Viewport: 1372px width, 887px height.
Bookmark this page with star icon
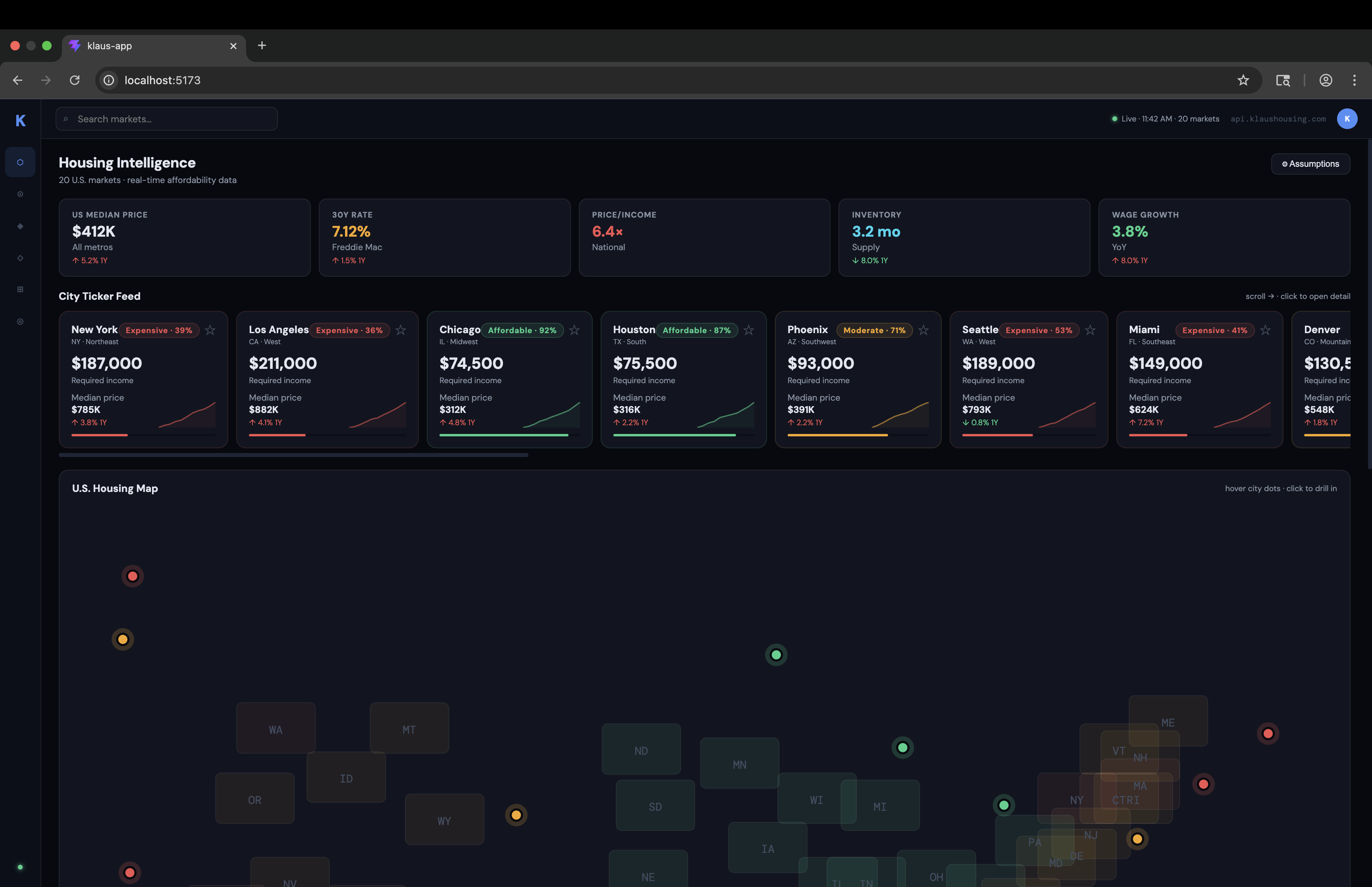[x=1243, y=80]
